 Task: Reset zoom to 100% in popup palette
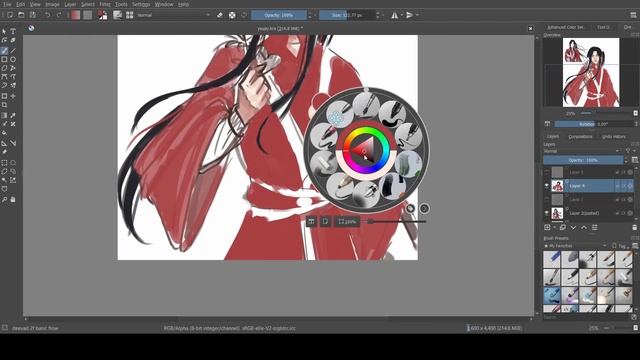347,222
